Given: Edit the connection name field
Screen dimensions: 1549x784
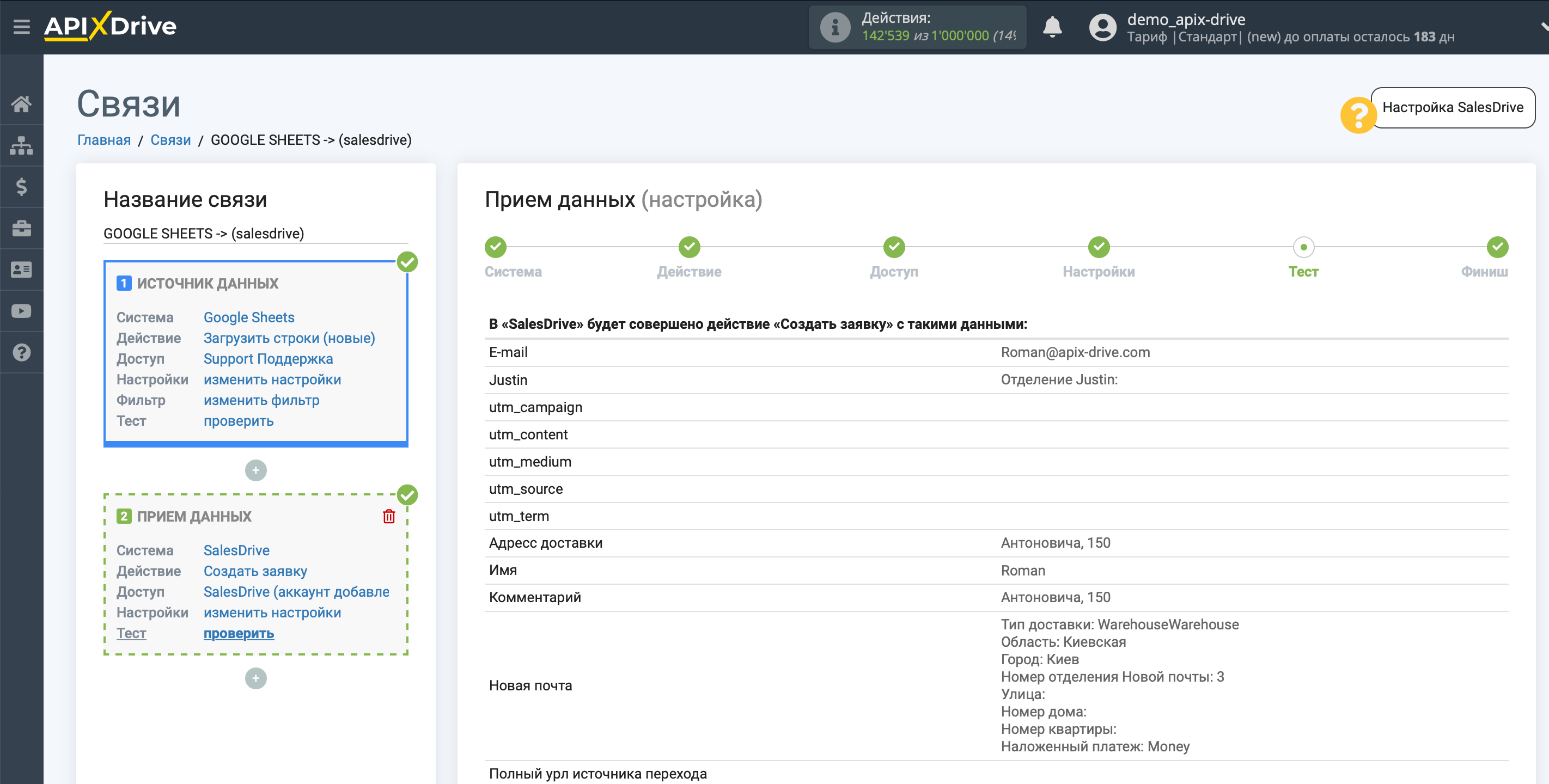Looking at the screenshot, I should 255,233.
